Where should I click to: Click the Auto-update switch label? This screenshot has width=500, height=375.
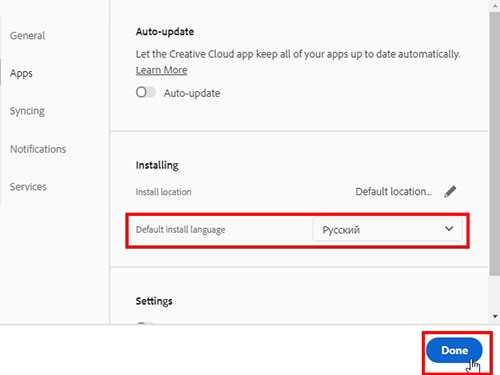[x=192, y=93]
